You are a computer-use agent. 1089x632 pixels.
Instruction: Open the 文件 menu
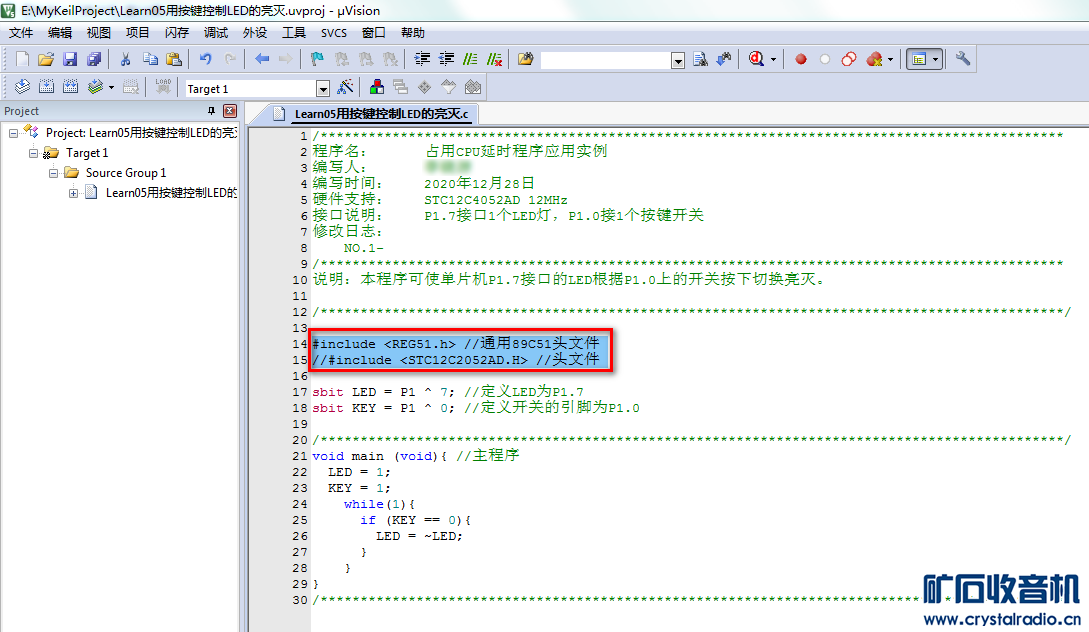tap(21, 33)
